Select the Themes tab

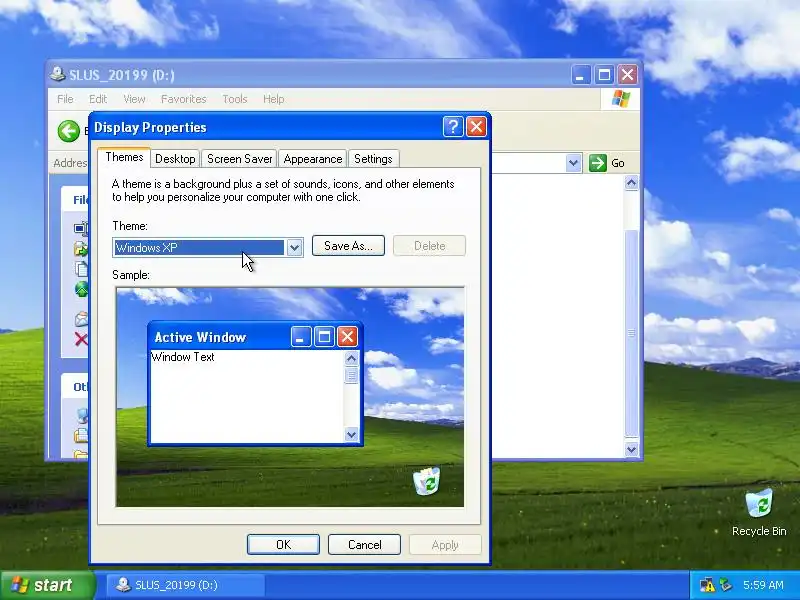click(124, 157)
